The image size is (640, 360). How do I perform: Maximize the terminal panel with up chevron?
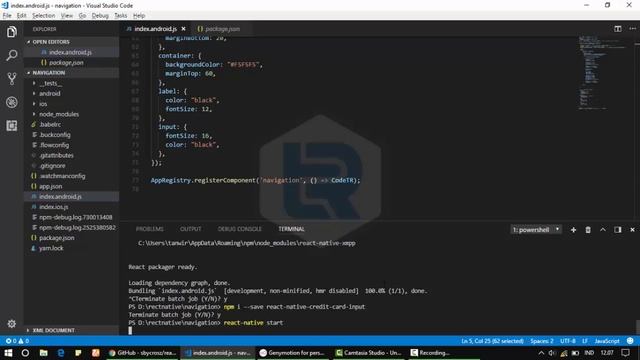click(602, 230)
